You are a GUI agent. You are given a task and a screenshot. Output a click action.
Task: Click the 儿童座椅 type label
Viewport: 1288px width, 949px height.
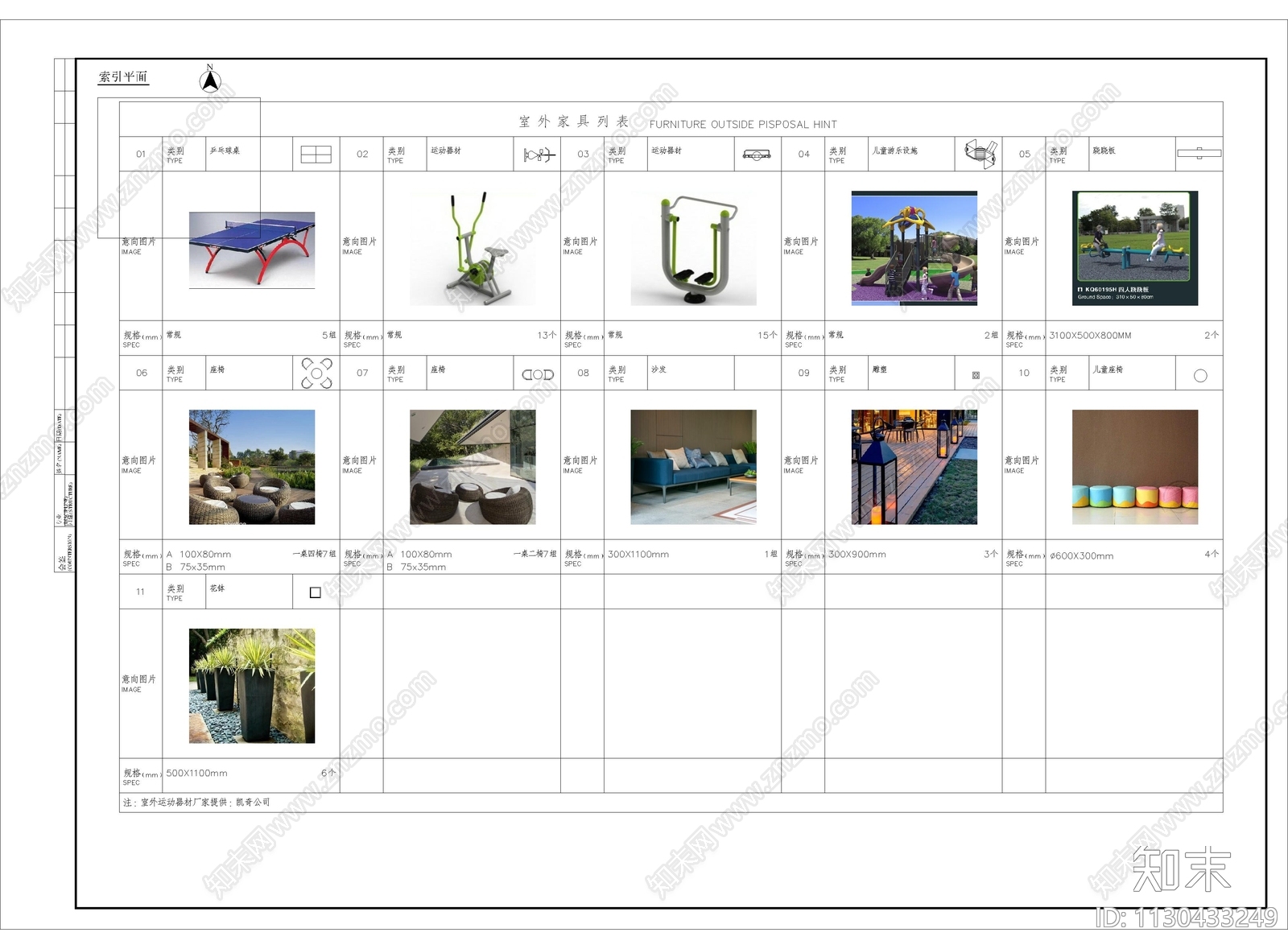pyautogui.click(x=1108, y=369)
